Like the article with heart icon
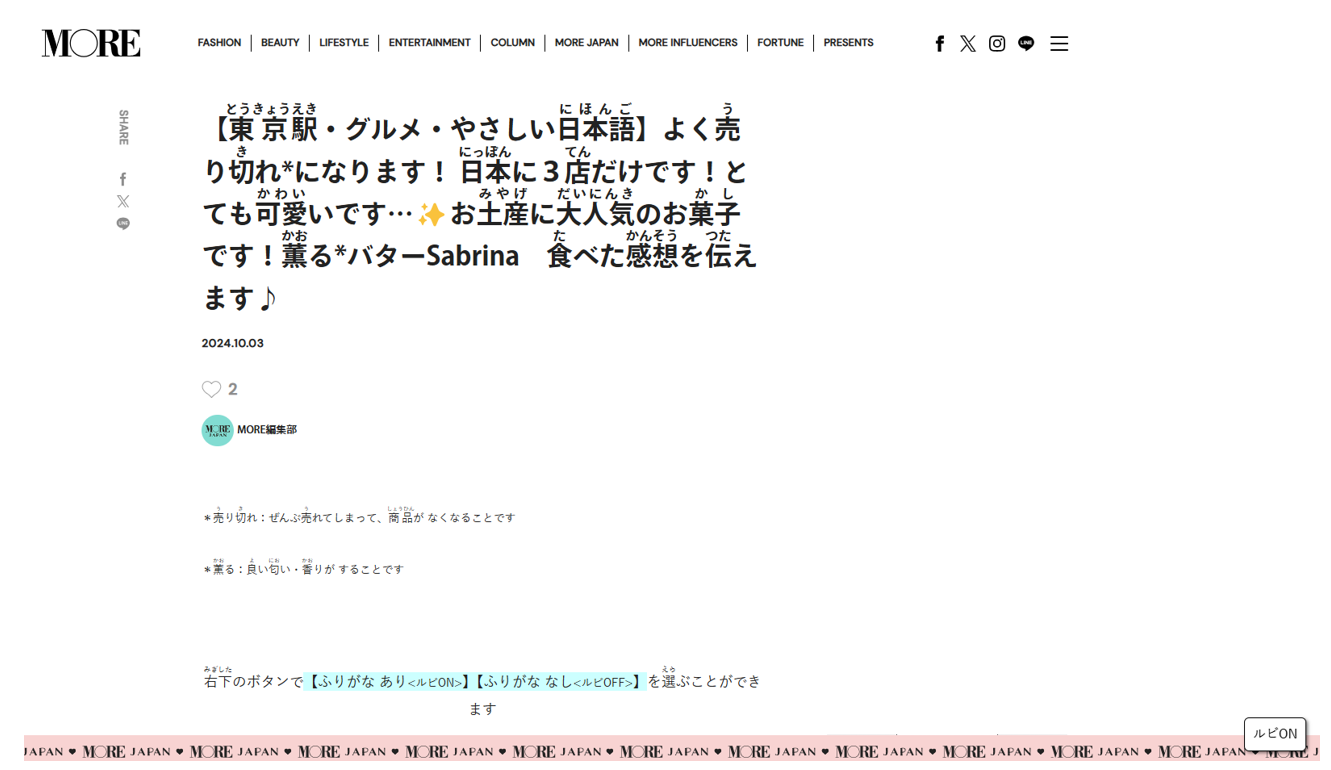 [x=211, y=389]
